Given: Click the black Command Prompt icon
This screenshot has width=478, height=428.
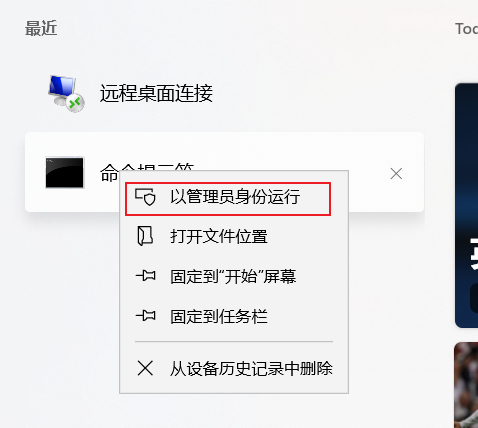Looking at the screenshot, I should coord(65,173).
